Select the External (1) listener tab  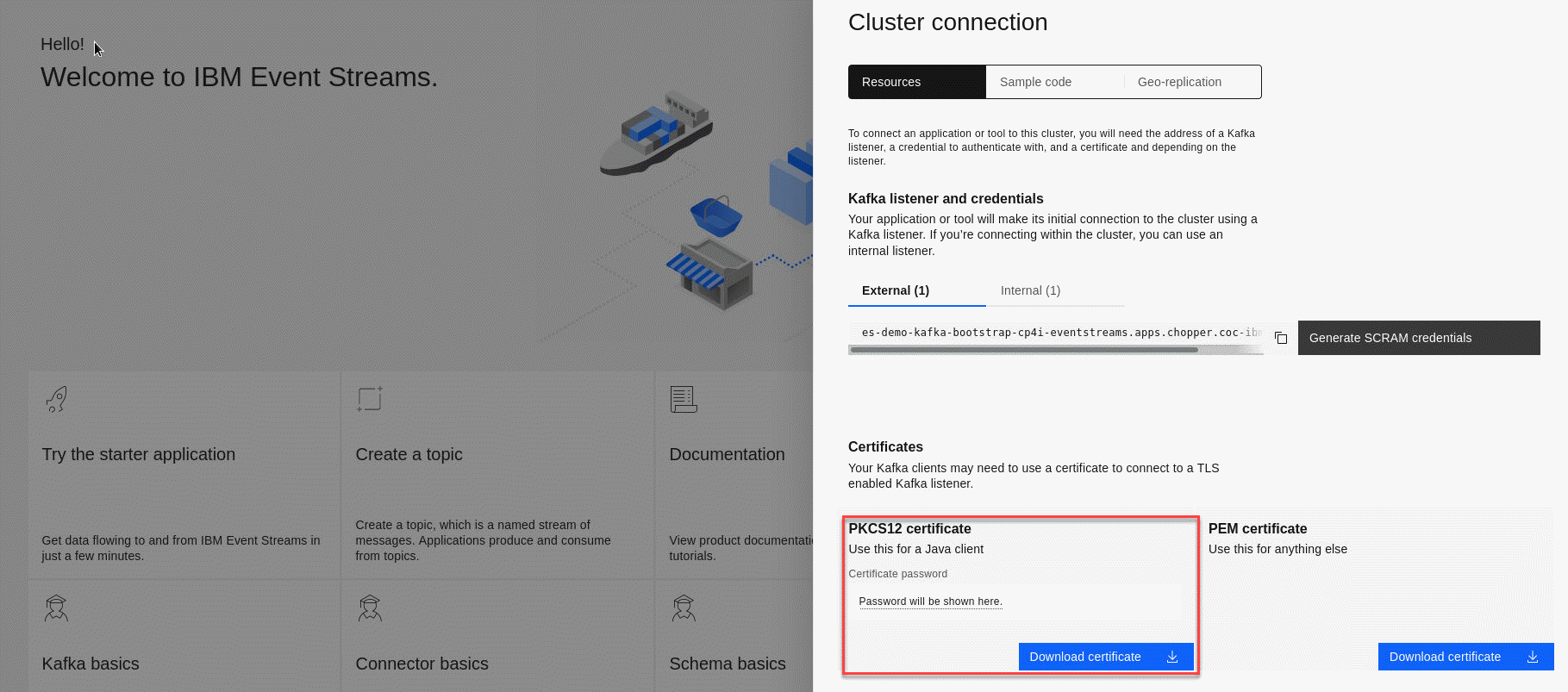click(896, 290)
